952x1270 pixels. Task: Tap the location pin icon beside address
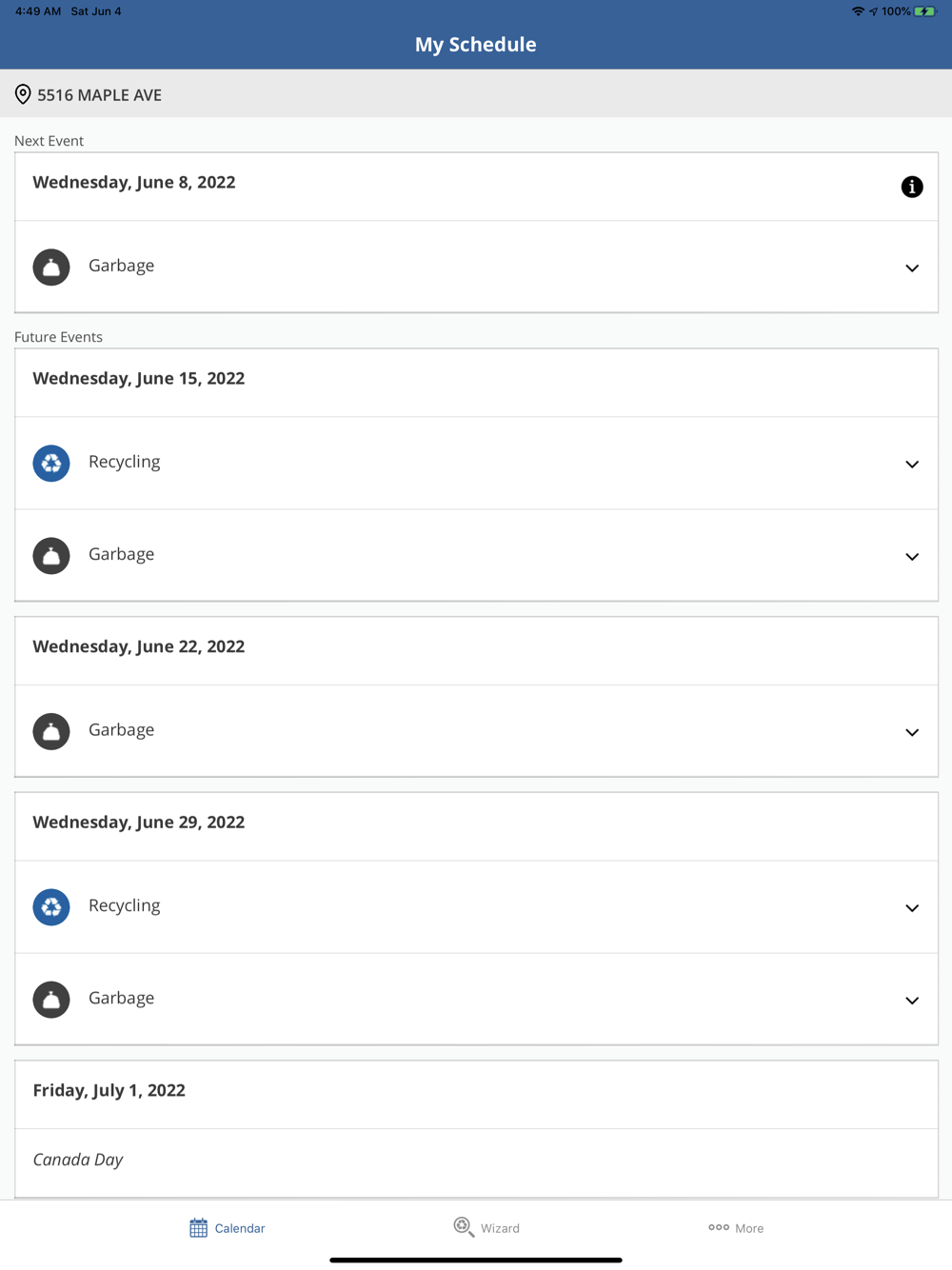(x=23, y=94)
